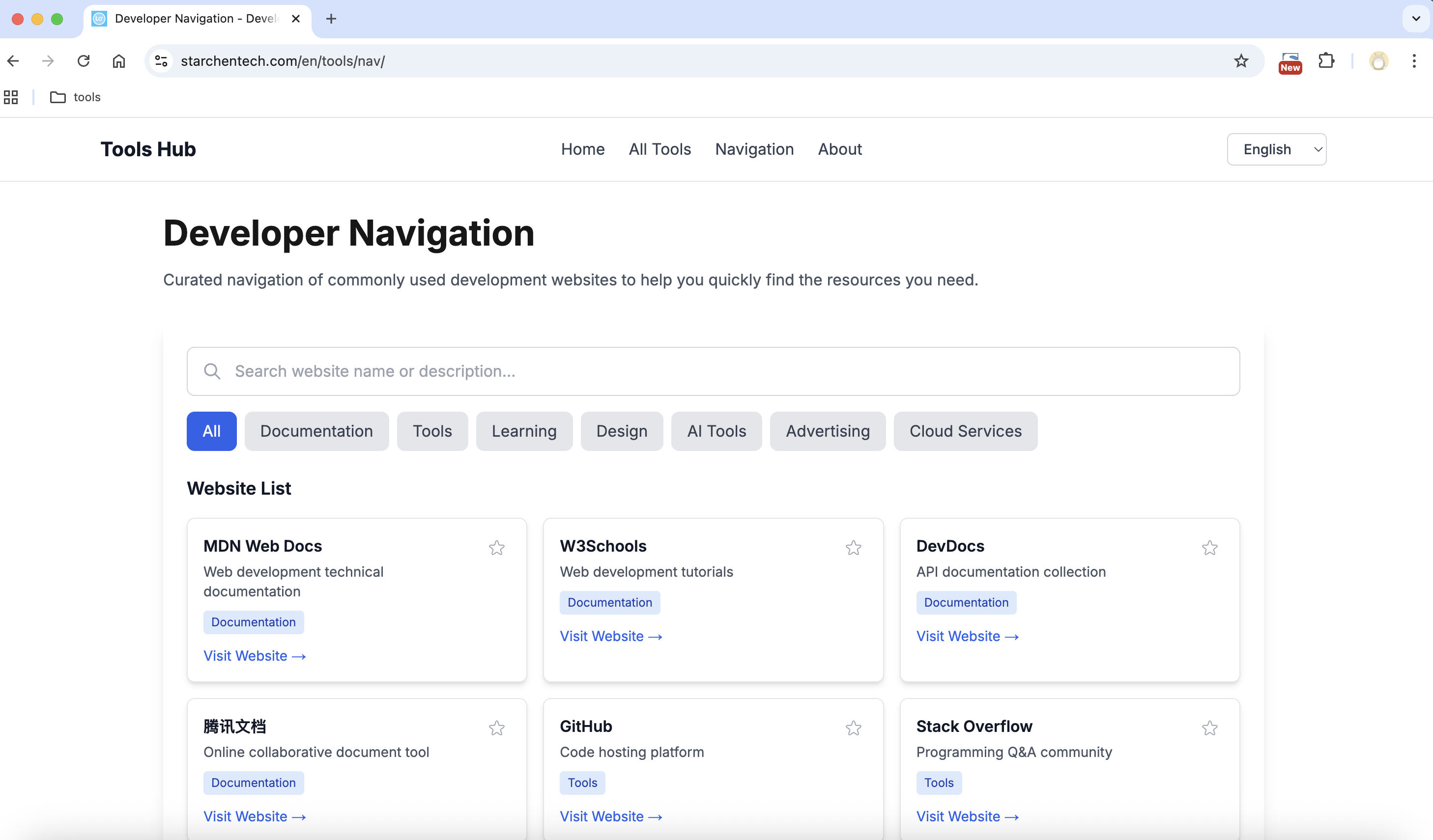This screenshot has width=1433, height=840.
Task: Open the English language dropdown
Action: (x=1276, y=149)
